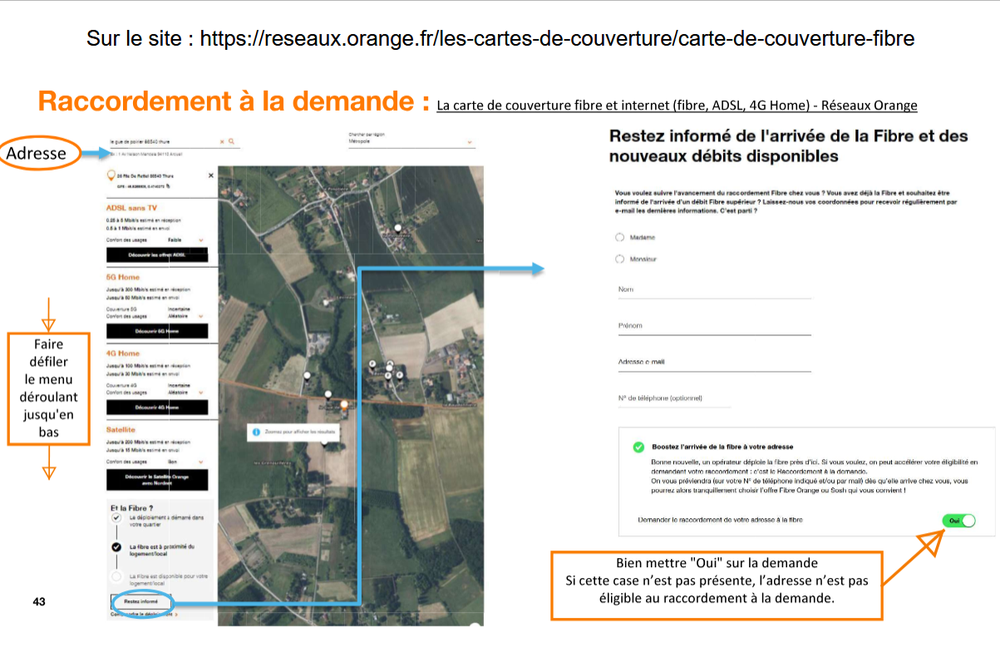The width and height of the screenshot is (1000, 662).
Task: Click the 'Découvrir 5G Home' button
Action: click(x=157, y=330)
